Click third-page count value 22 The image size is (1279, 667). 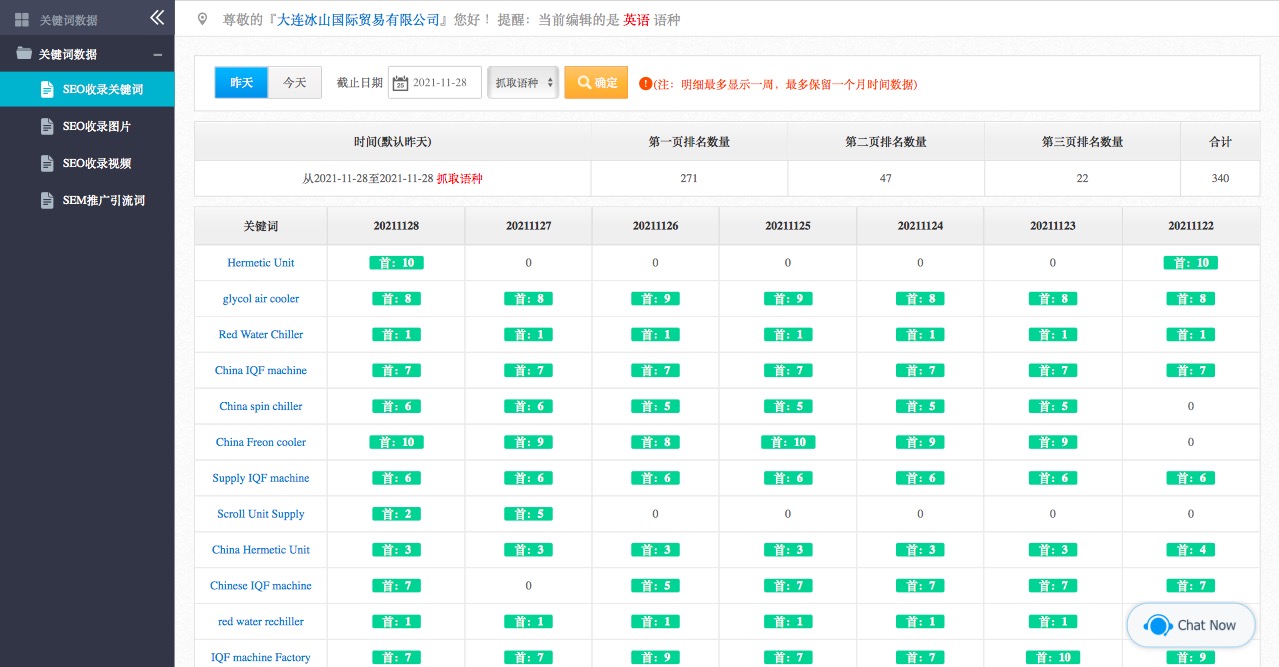[1083, 178]
